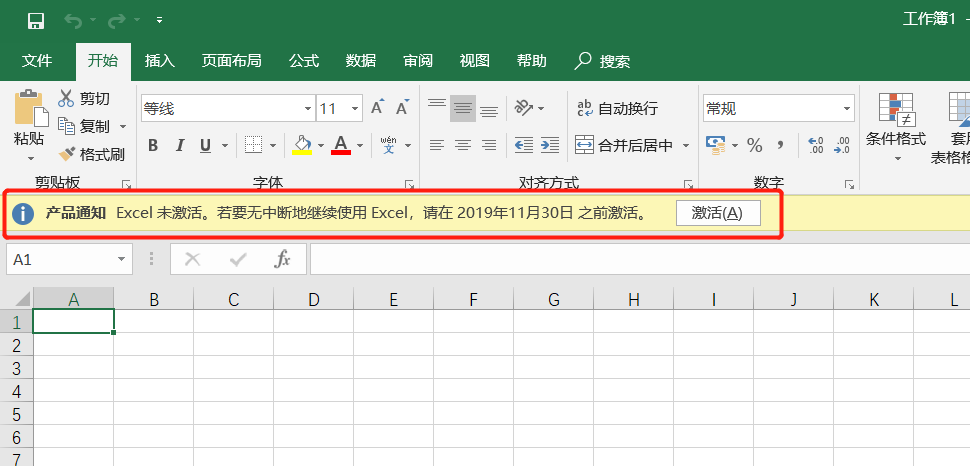
Task: Enable 自动换行 wrap text
Action: pos(617,109)
